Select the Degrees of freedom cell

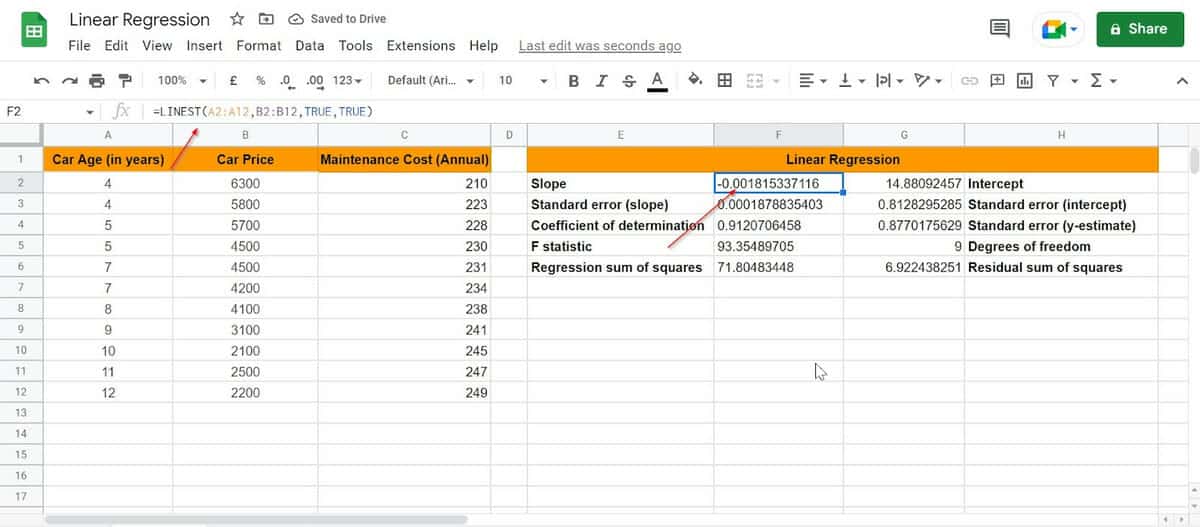pyautogui.click(x=1061, y=246)
